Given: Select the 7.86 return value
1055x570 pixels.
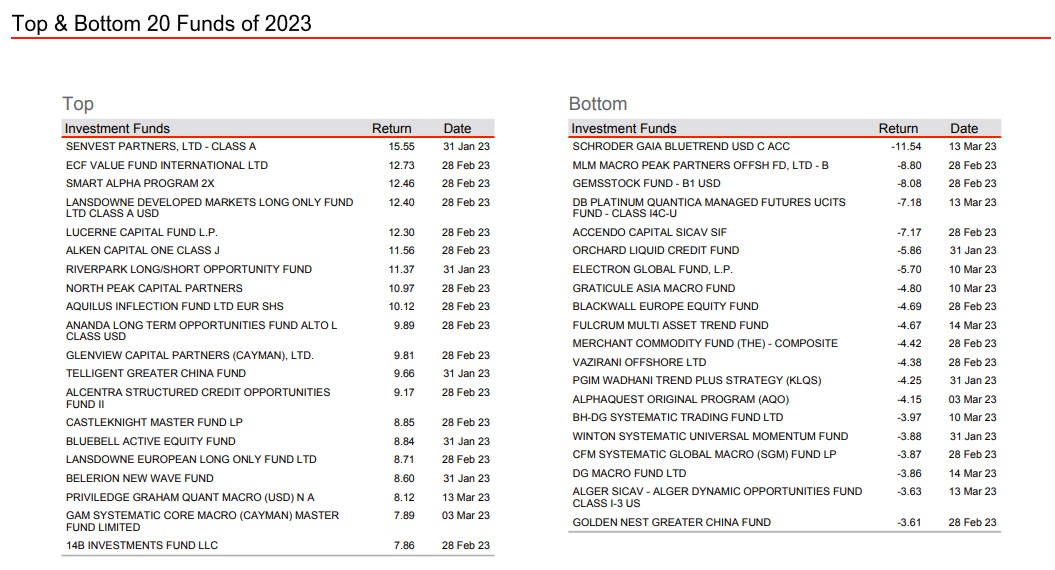Looking at the screenshot, I should click(404, 545).
